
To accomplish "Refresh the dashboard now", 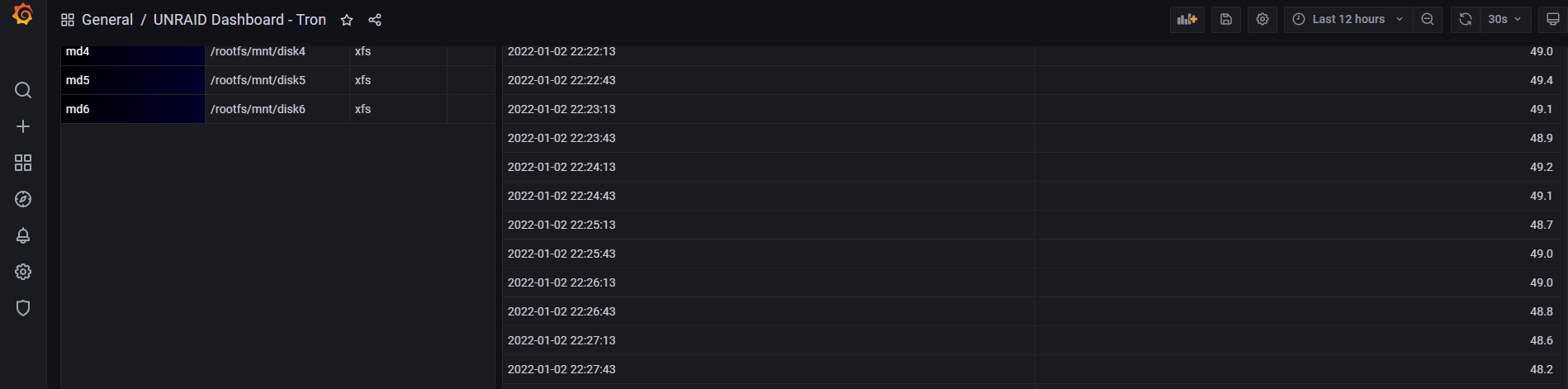I will coord(1466,19).
